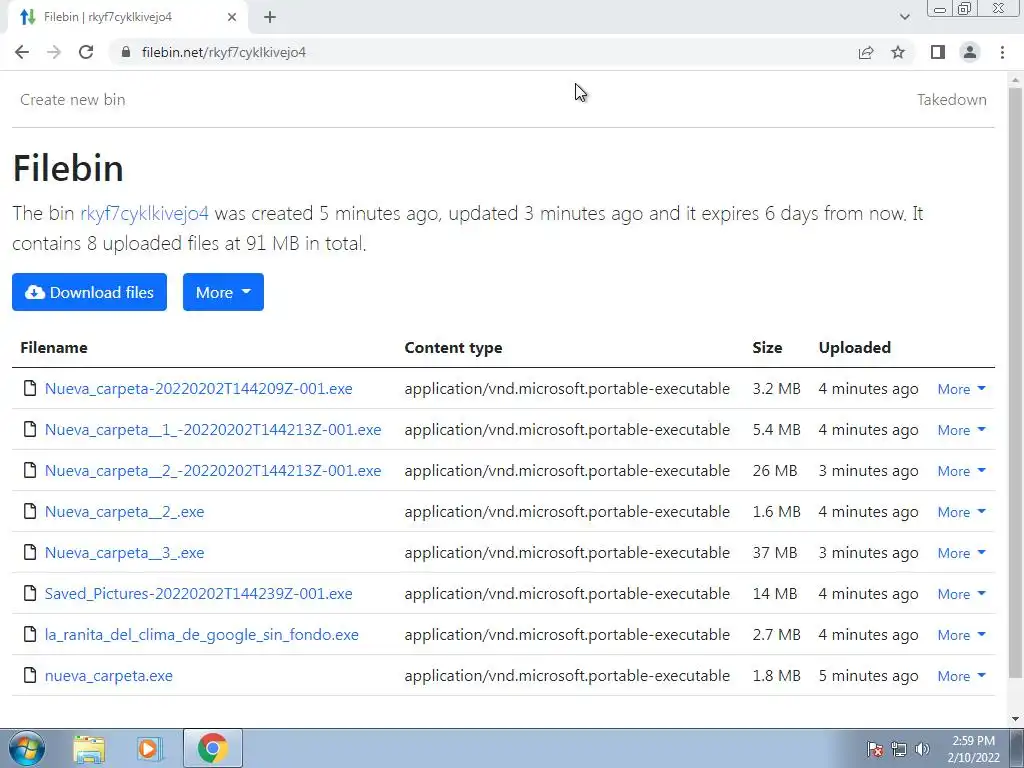Click the Create new bin link
The height and width of the screenshot is (768, 1024).
click(72, 99)
